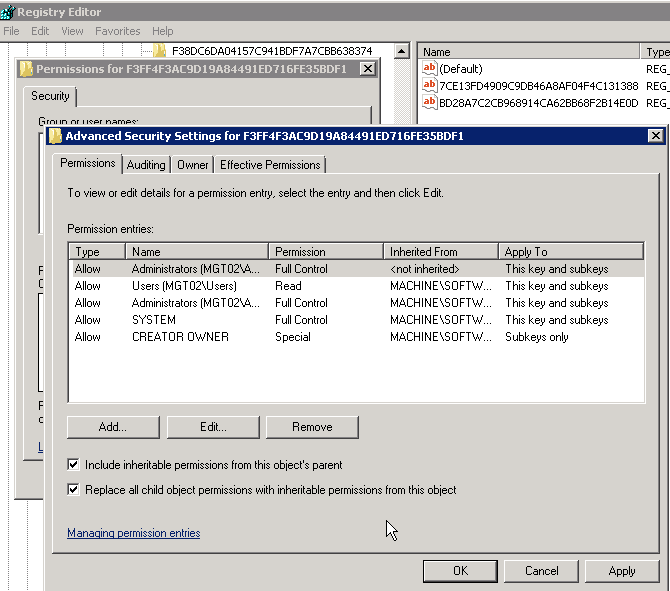The image size is (670, 591).
Task: Click folder icon of F38DC6DA04157C941BDF7A7CBB638374 key
Action: (160, 51)
